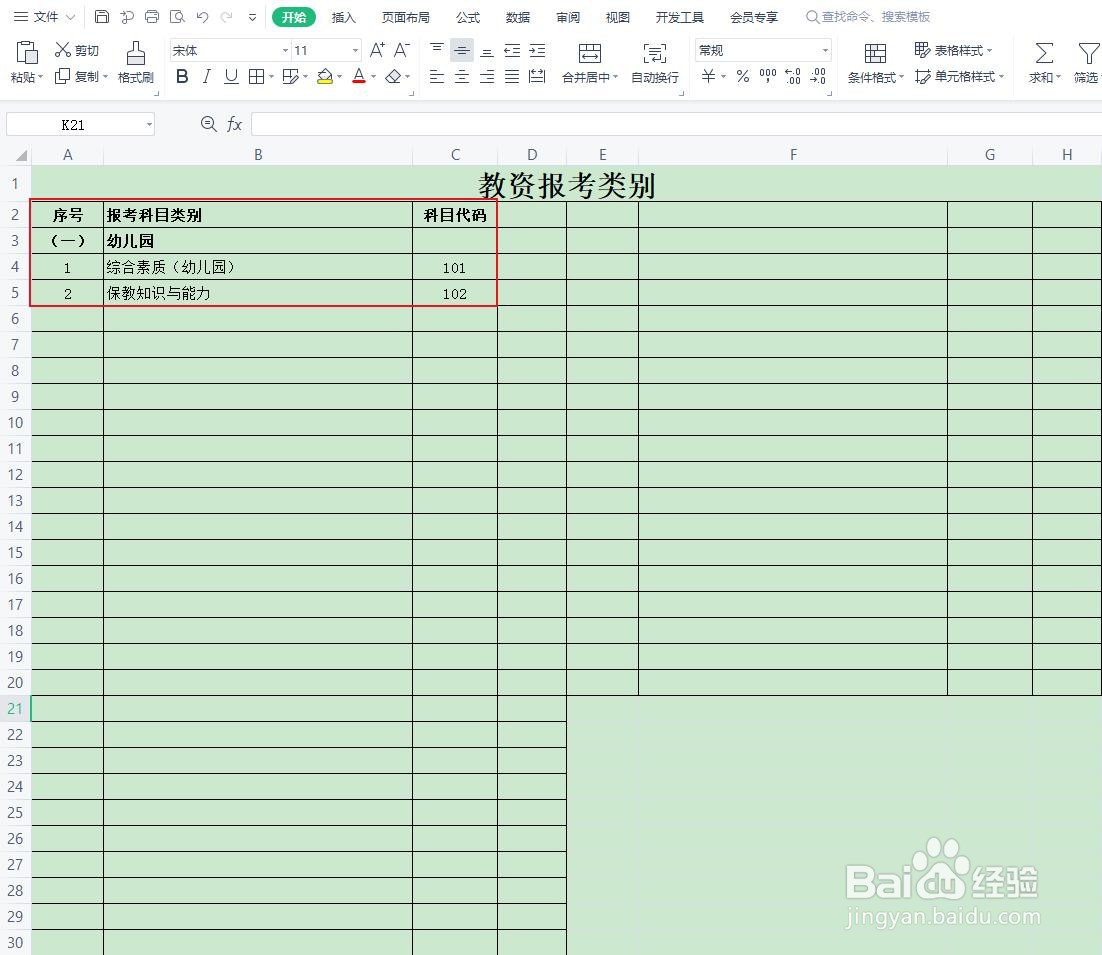Click the increase font size icon
The image size is (1102, 955).
pyautogui.click(x=376, y=48)
